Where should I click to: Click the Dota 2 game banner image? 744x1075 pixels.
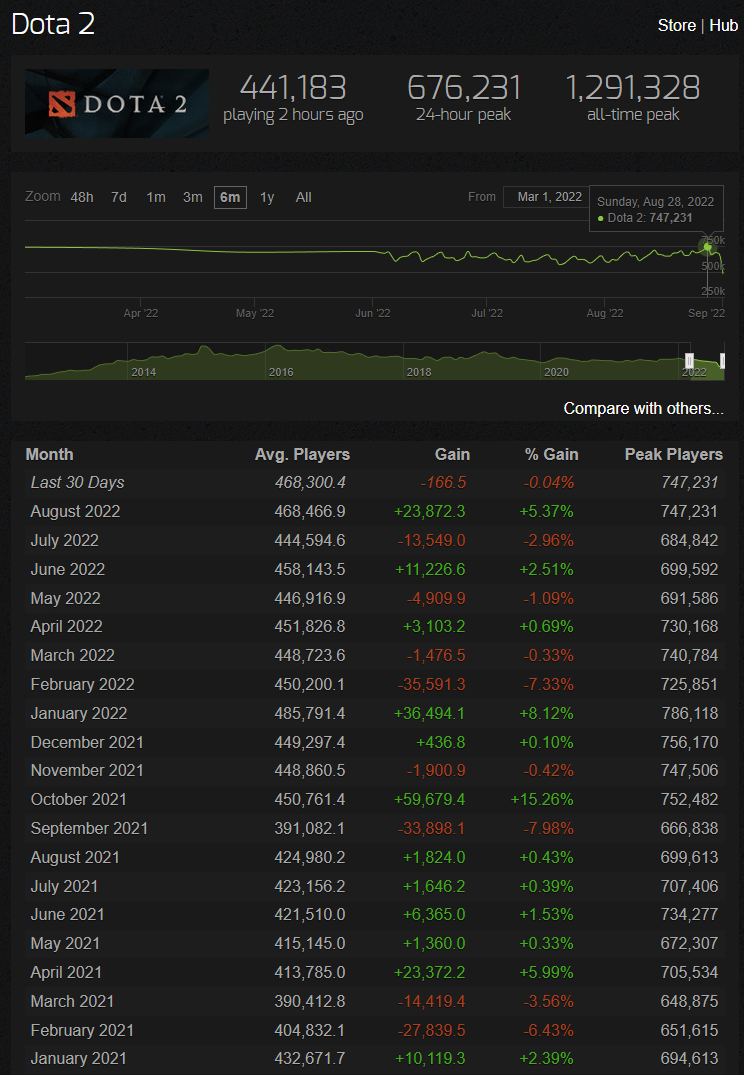coord(117,104)
